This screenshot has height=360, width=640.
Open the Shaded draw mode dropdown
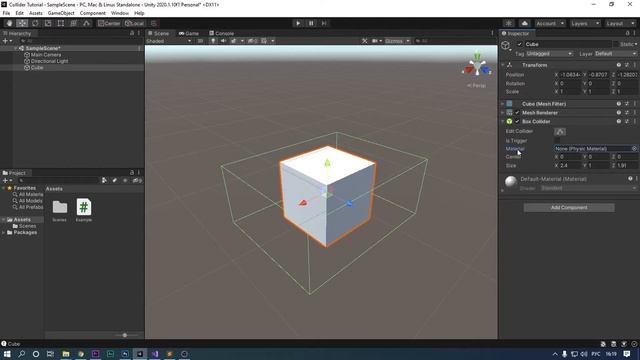[169, 41]
